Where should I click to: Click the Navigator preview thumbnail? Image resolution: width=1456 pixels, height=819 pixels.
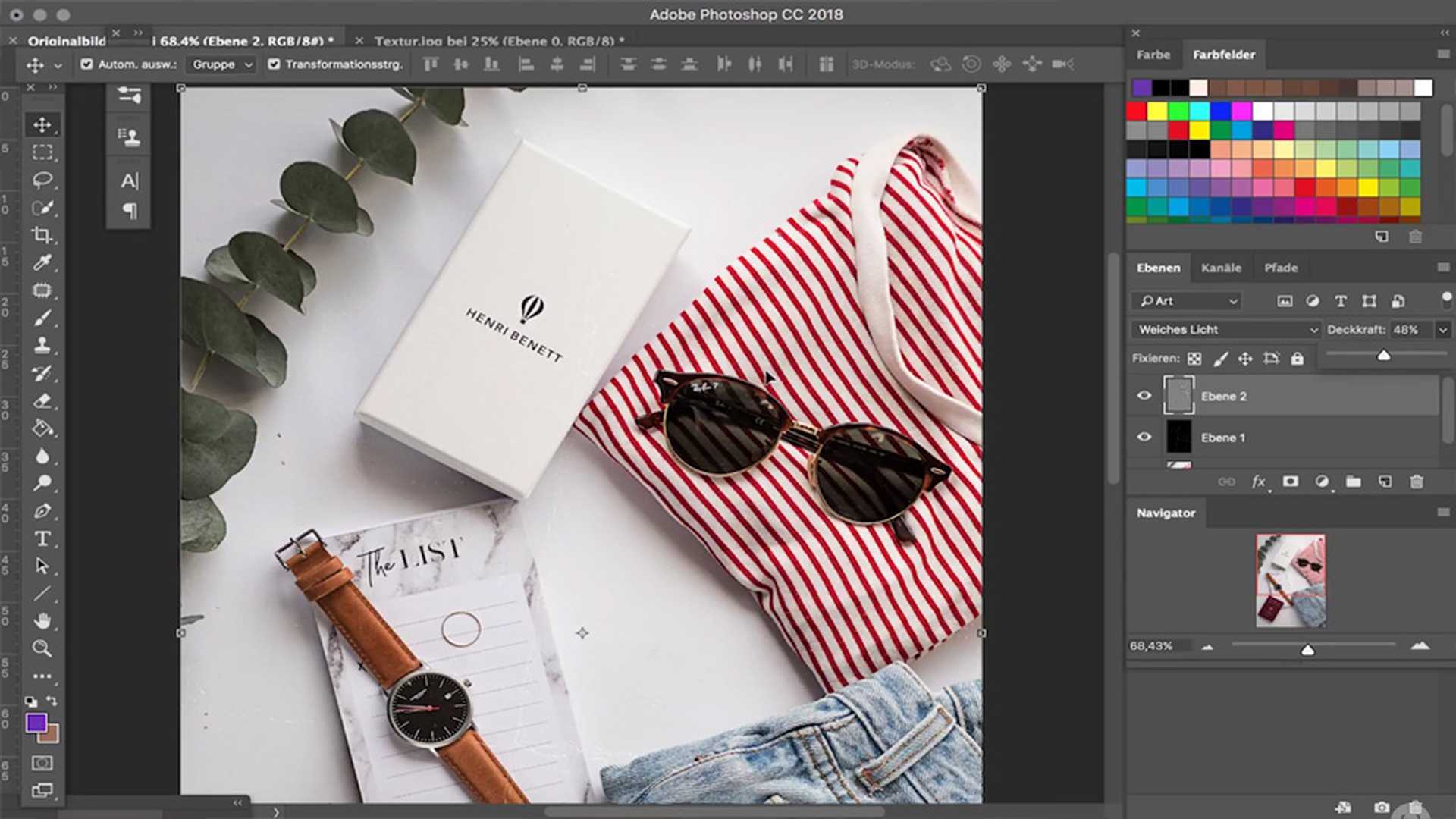click(x=1291, y=580)
